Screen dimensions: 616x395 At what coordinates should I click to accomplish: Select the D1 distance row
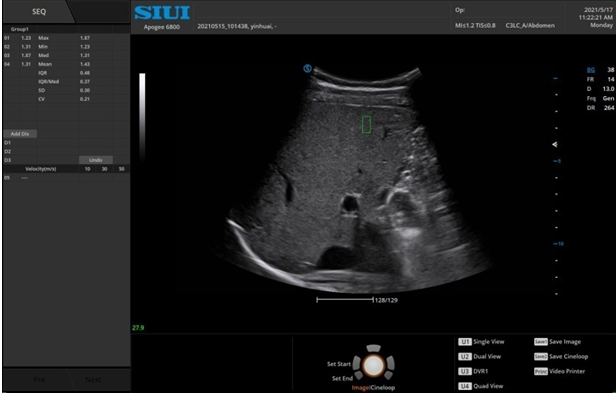66,143
